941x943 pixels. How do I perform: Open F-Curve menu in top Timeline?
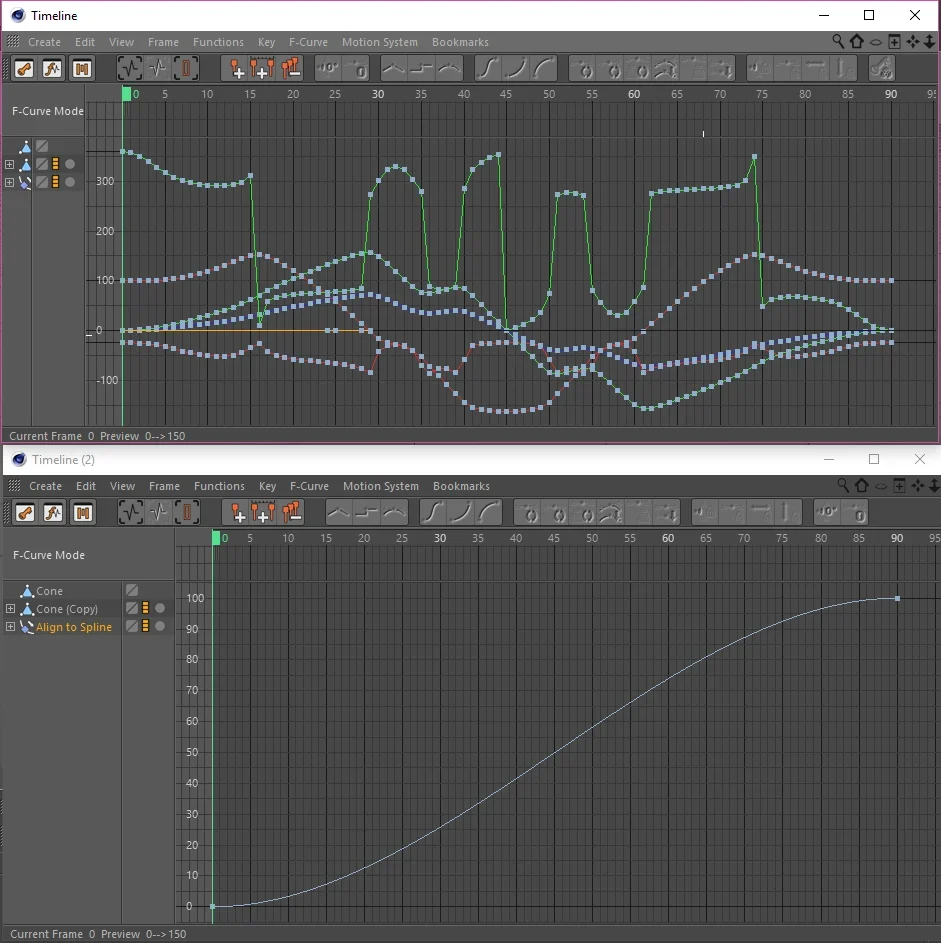pyautogui.click(x=308, y=42)
